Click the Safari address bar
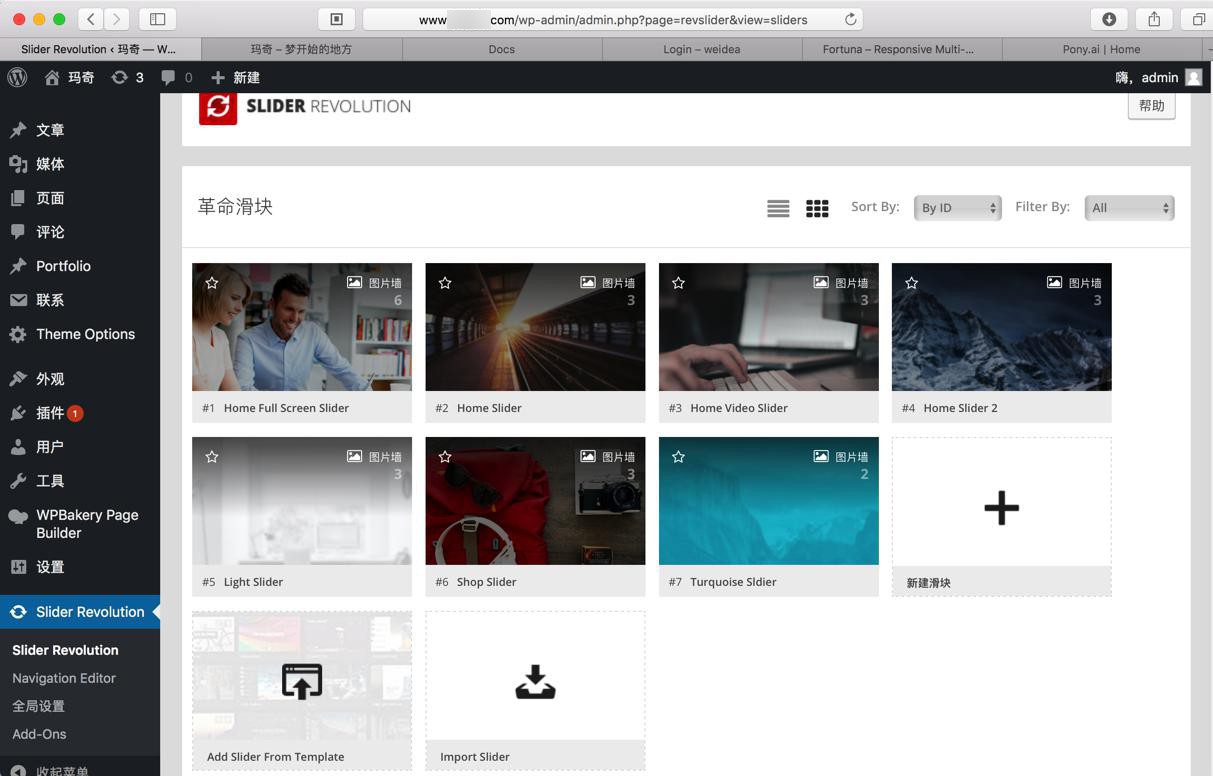 pyautogui.click(x=612, y=19)
